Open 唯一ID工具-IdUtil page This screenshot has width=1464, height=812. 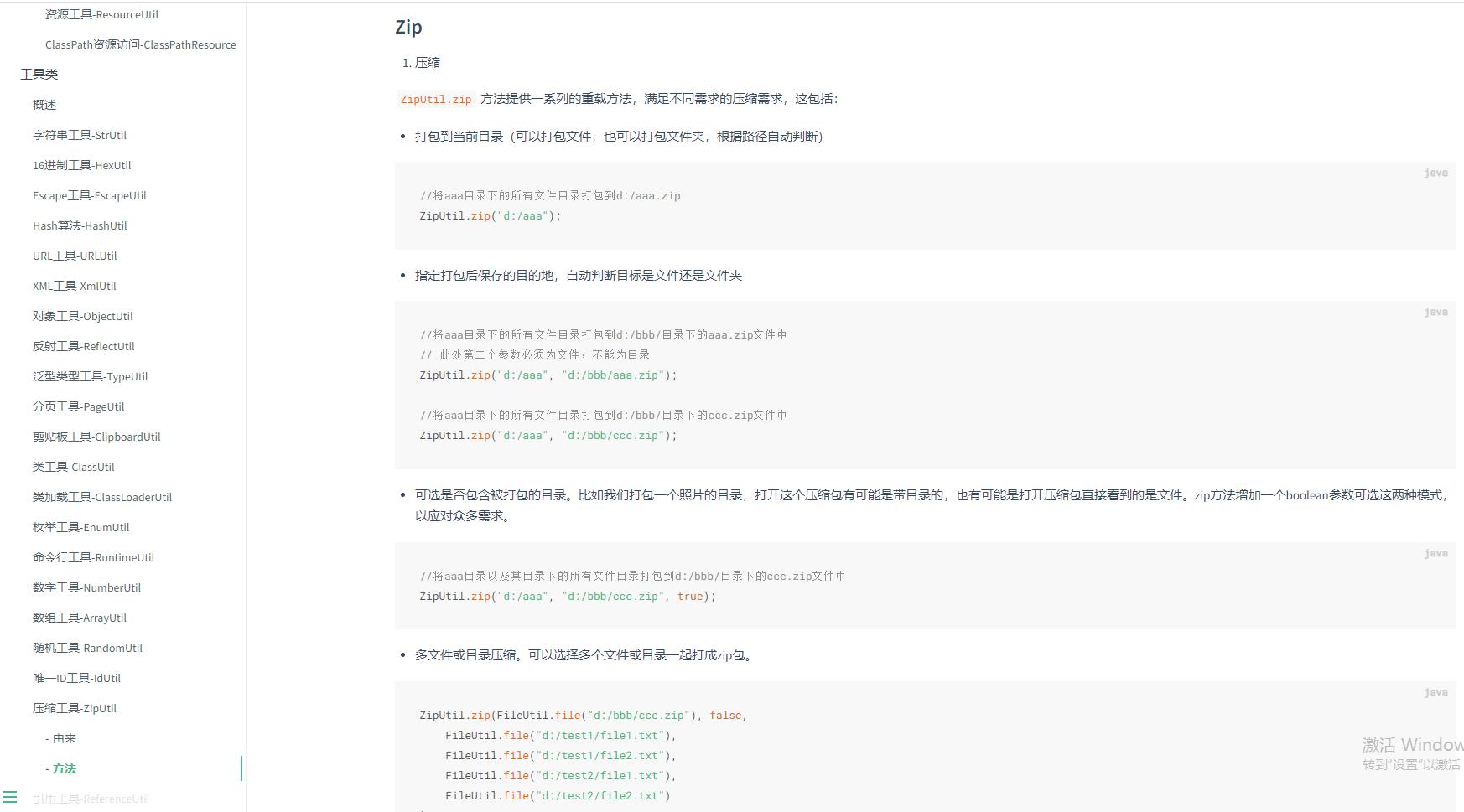point(77,678)
